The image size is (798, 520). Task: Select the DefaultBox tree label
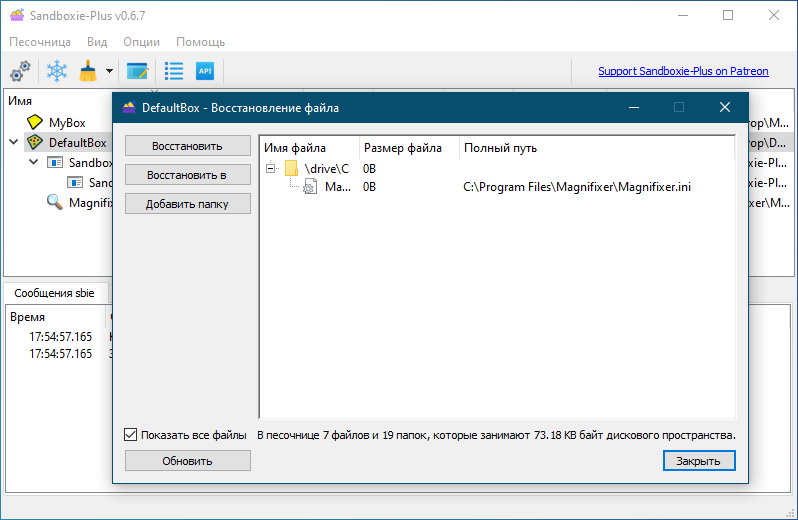(77, 142)
